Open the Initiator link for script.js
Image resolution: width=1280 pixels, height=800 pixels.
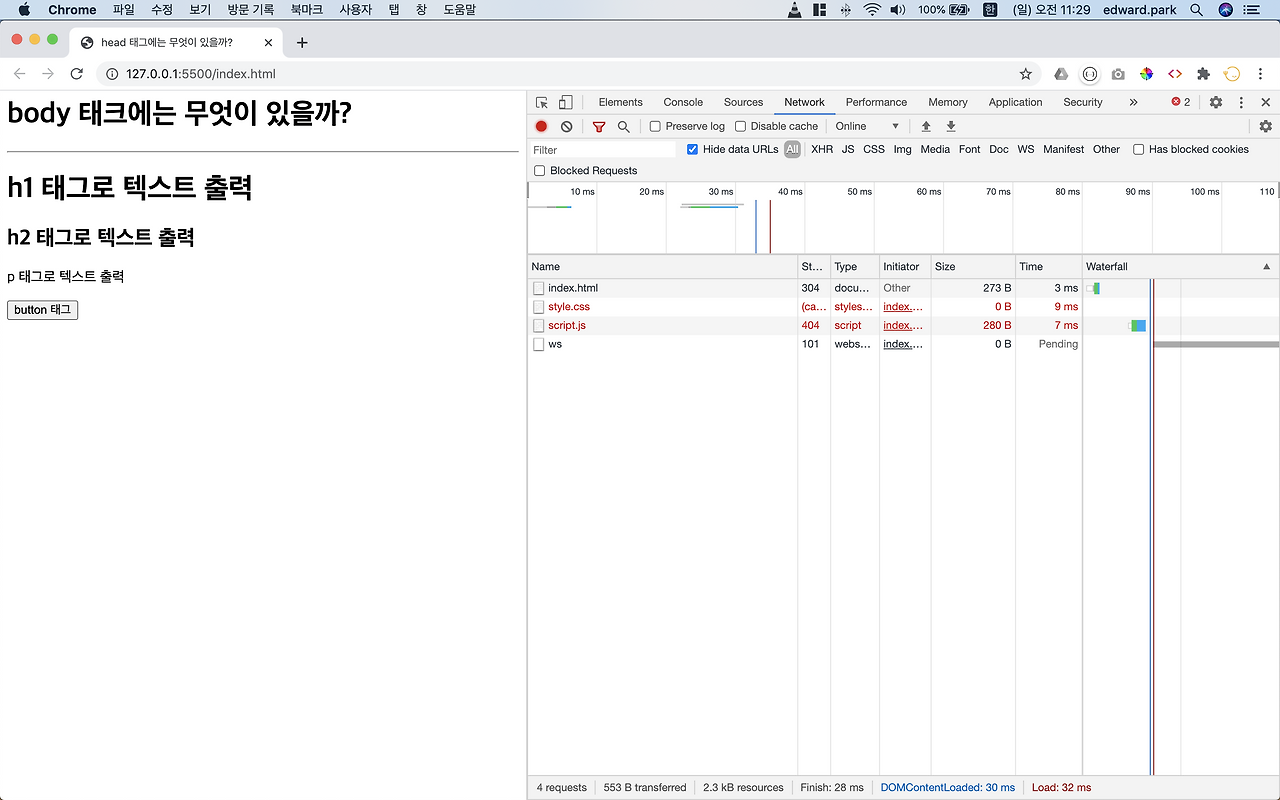[x=903, y=325]
